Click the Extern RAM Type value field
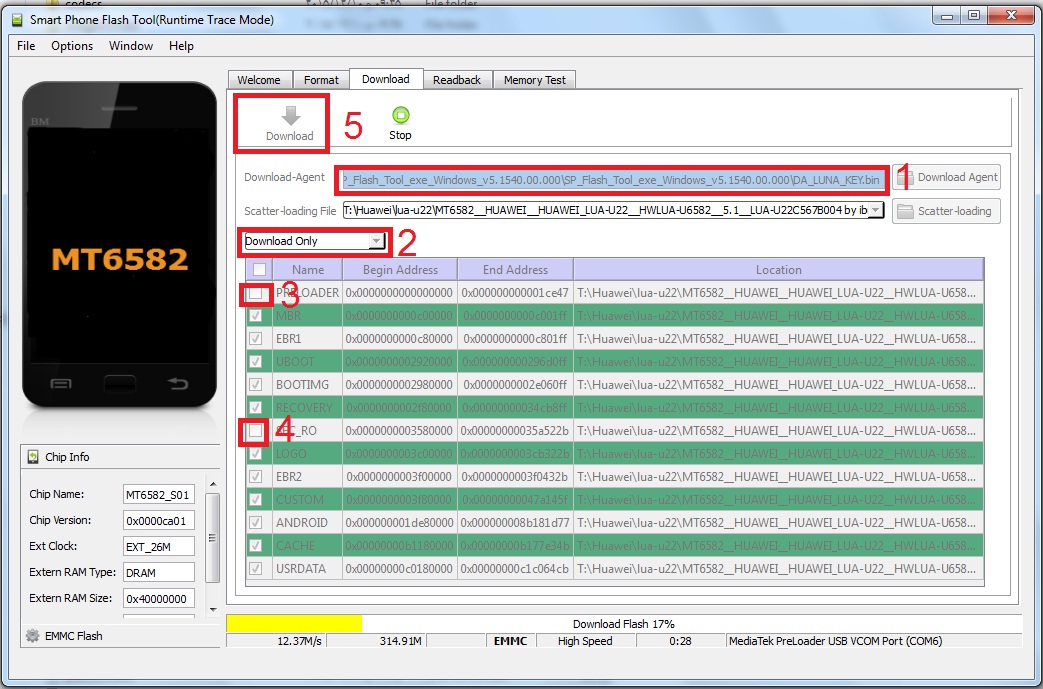The height and width of the screenshot is (689, 1043). [159, 573]
